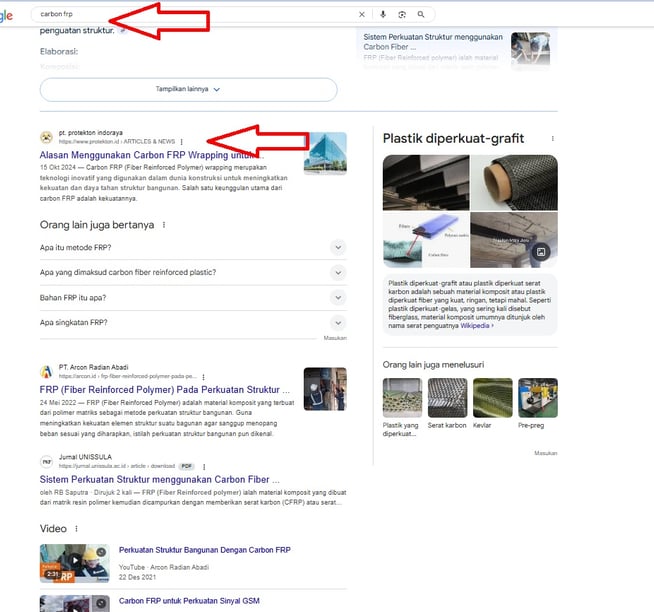The height and width of the screenshot is (612, 654).
Task: Open Plastik yang diperkuat related search
Action: (402, 407)
